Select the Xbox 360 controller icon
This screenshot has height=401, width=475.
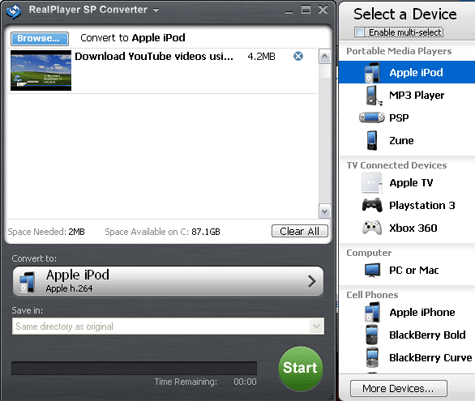pyautogui.click(x=372, y=228)
